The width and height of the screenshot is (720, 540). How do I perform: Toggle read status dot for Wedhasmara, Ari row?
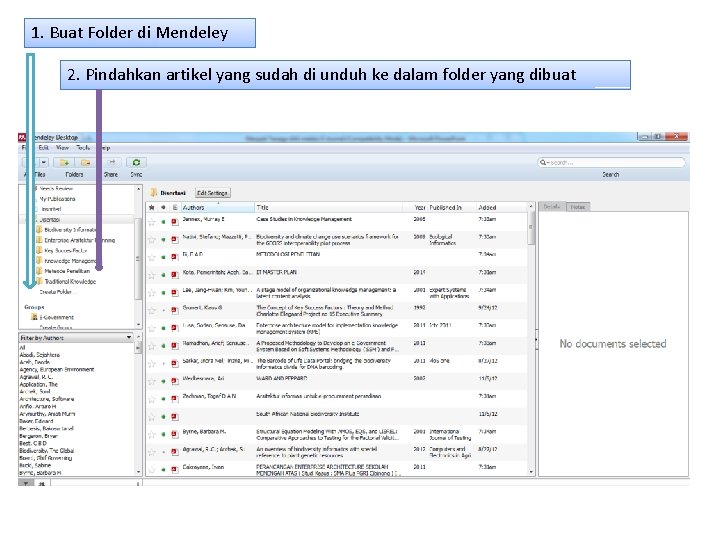pos(163,382)
